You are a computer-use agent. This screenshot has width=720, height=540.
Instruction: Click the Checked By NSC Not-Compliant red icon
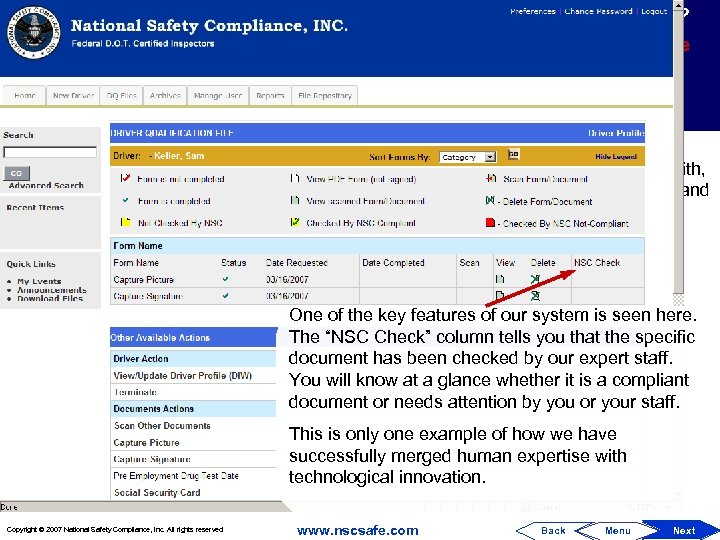coord(490,223)
